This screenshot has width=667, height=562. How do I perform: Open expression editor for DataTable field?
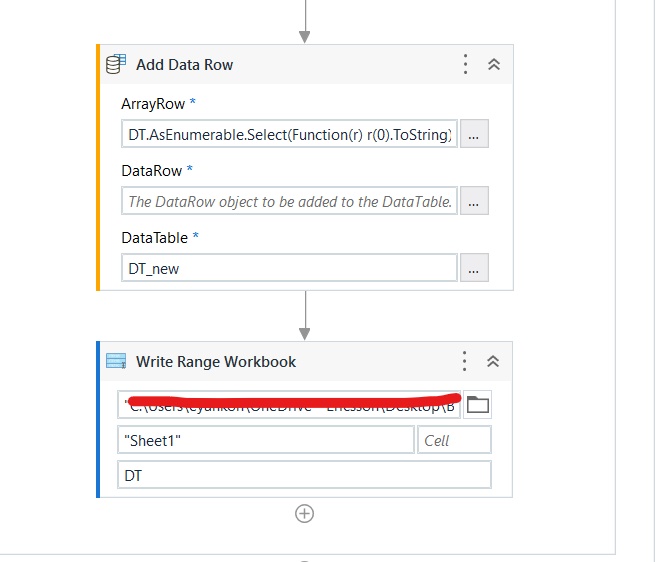(474, 268)
